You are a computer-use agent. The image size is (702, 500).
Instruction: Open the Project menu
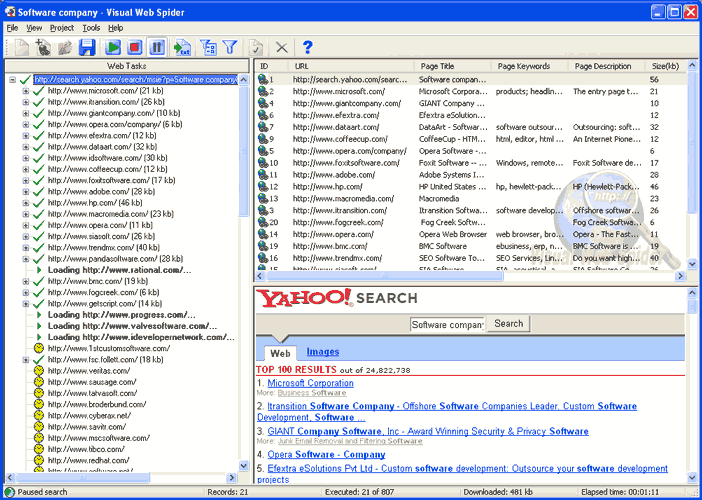pyautogui.click(x=62, y=28)
